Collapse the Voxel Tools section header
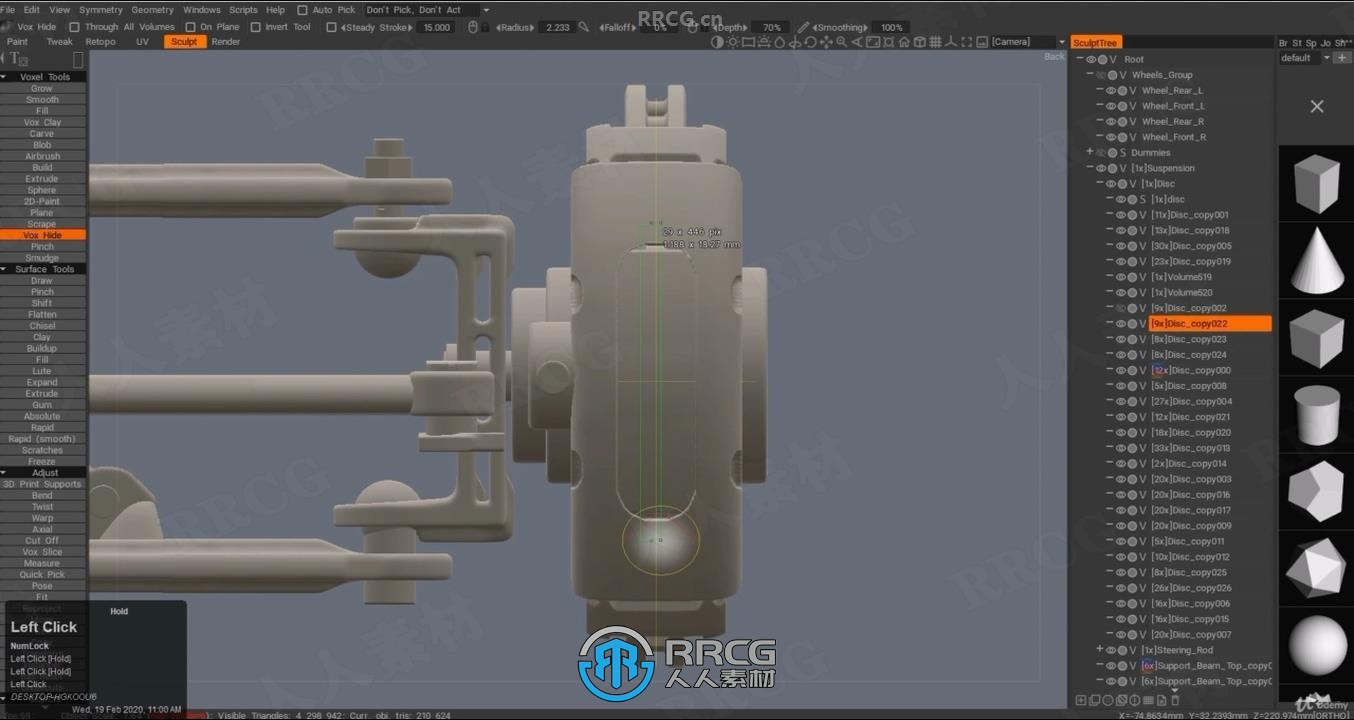Viewport: 1354px width, 720px height. pyautogui.click(x=43, y=77)
